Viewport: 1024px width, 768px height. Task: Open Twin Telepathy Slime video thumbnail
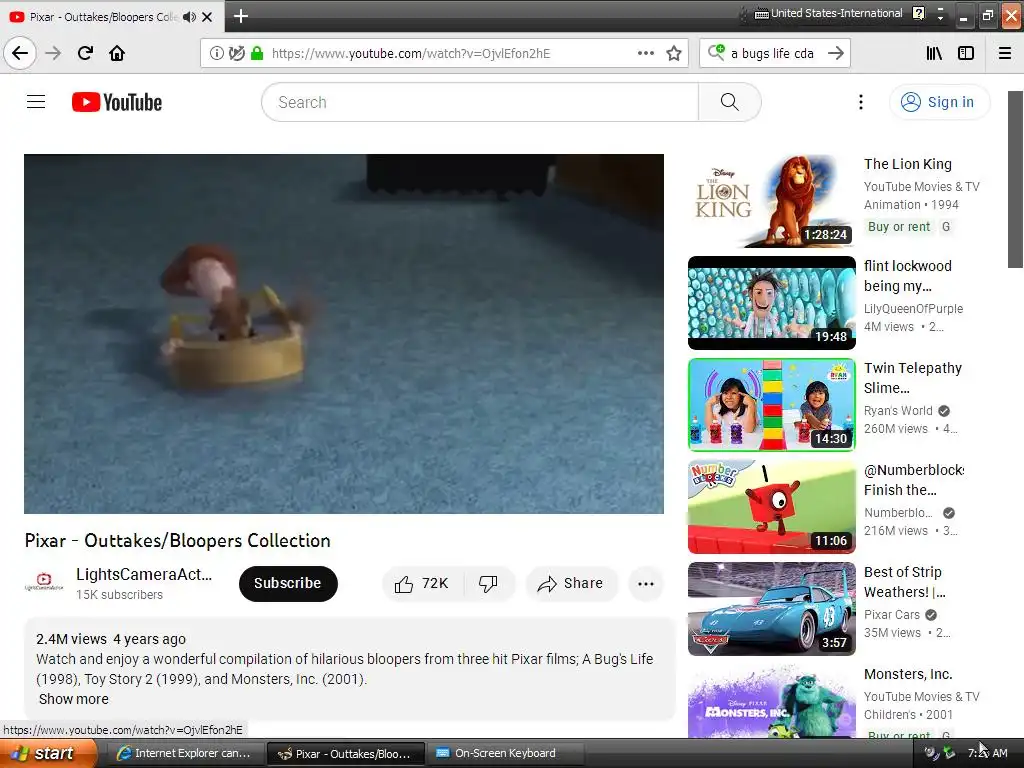[x=771, y=405]
